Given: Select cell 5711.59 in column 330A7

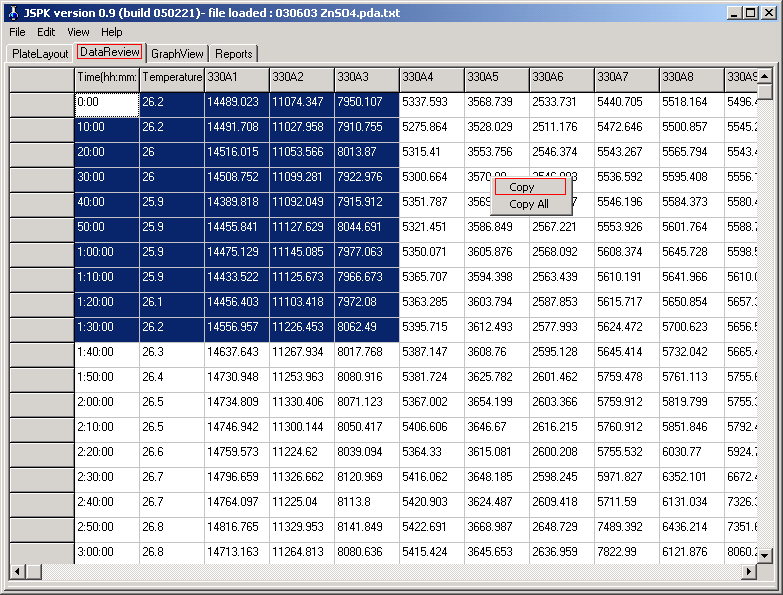Looking at the screenshot, I should tap(627, 505).
